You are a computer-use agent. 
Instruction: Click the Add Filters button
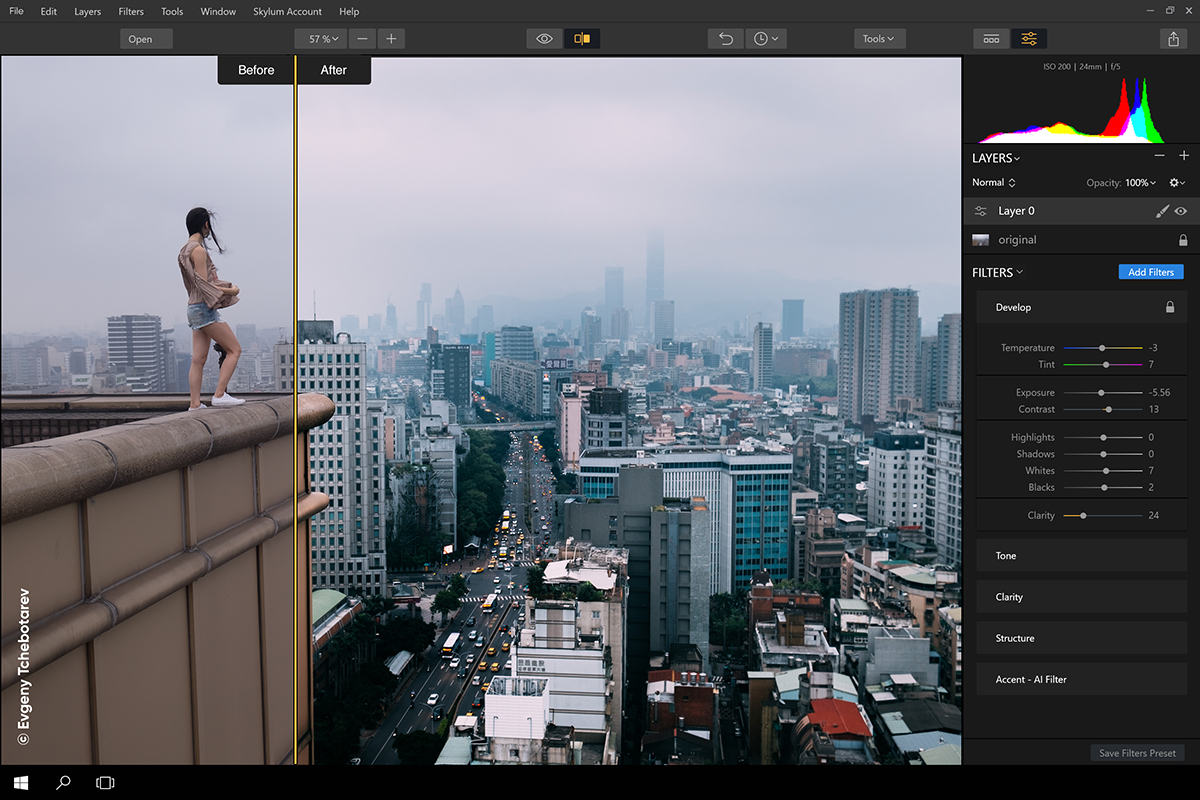click(x=1150, y=272)
